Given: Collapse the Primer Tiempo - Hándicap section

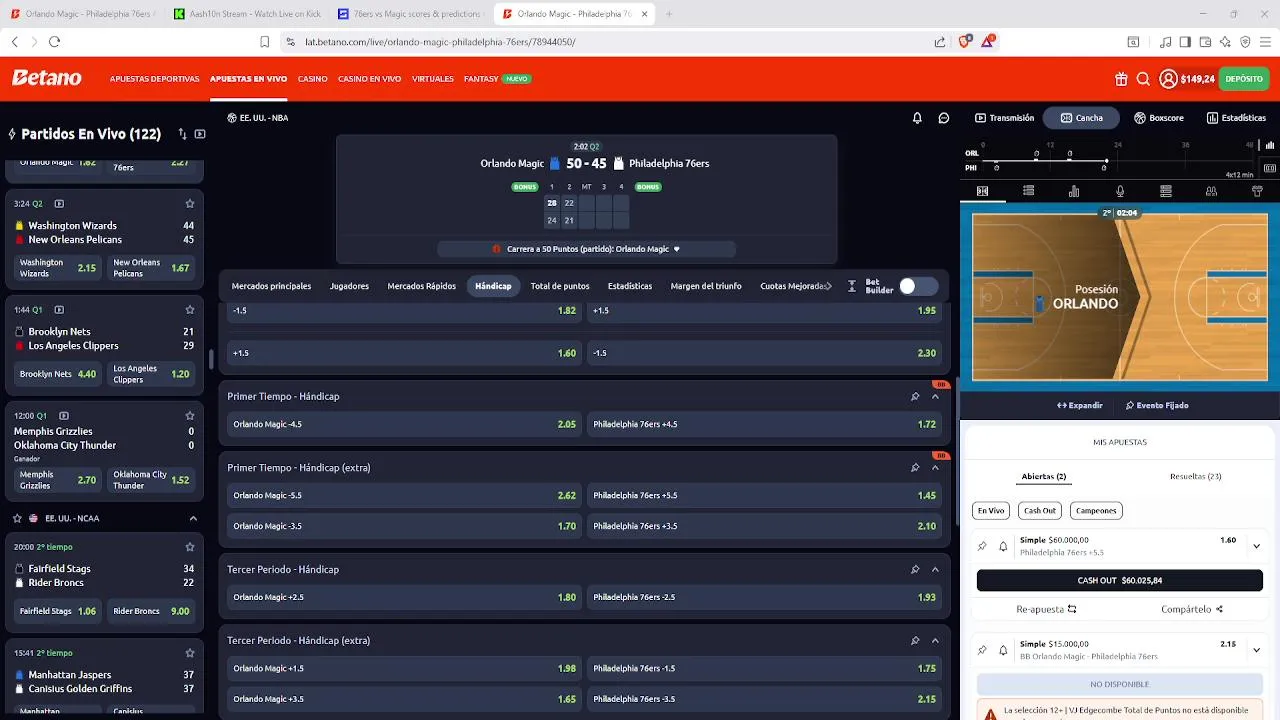Looking at the screenshot, I should click(x=935, y=397).
